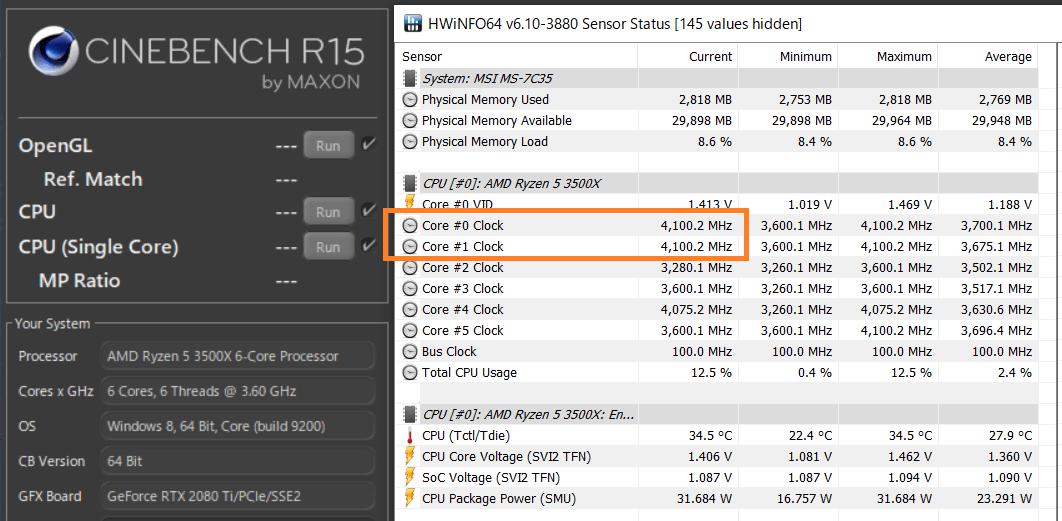Select the Physical Memory Used row label

(x=485, y=100)
